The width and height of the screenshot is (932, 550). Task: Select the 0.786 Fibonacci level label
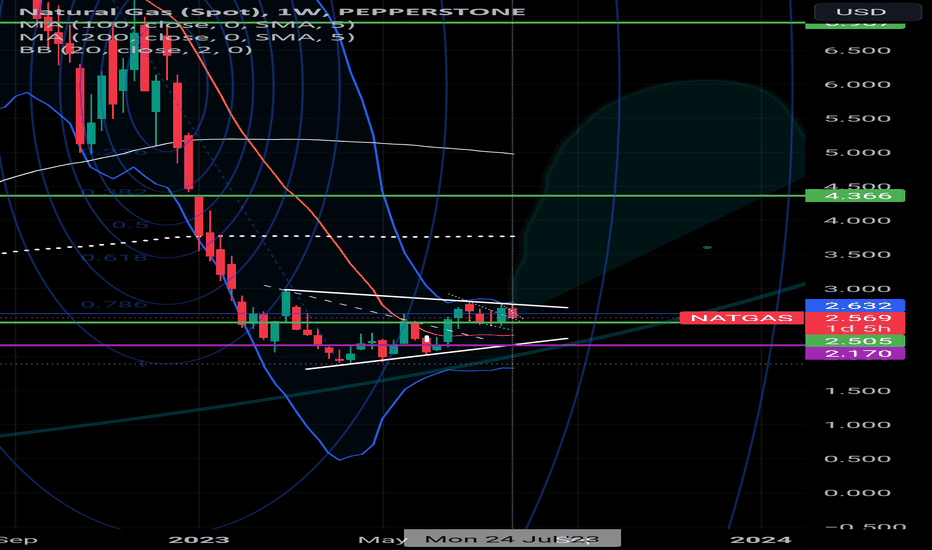pyautogui.click(x=114, y=304)
